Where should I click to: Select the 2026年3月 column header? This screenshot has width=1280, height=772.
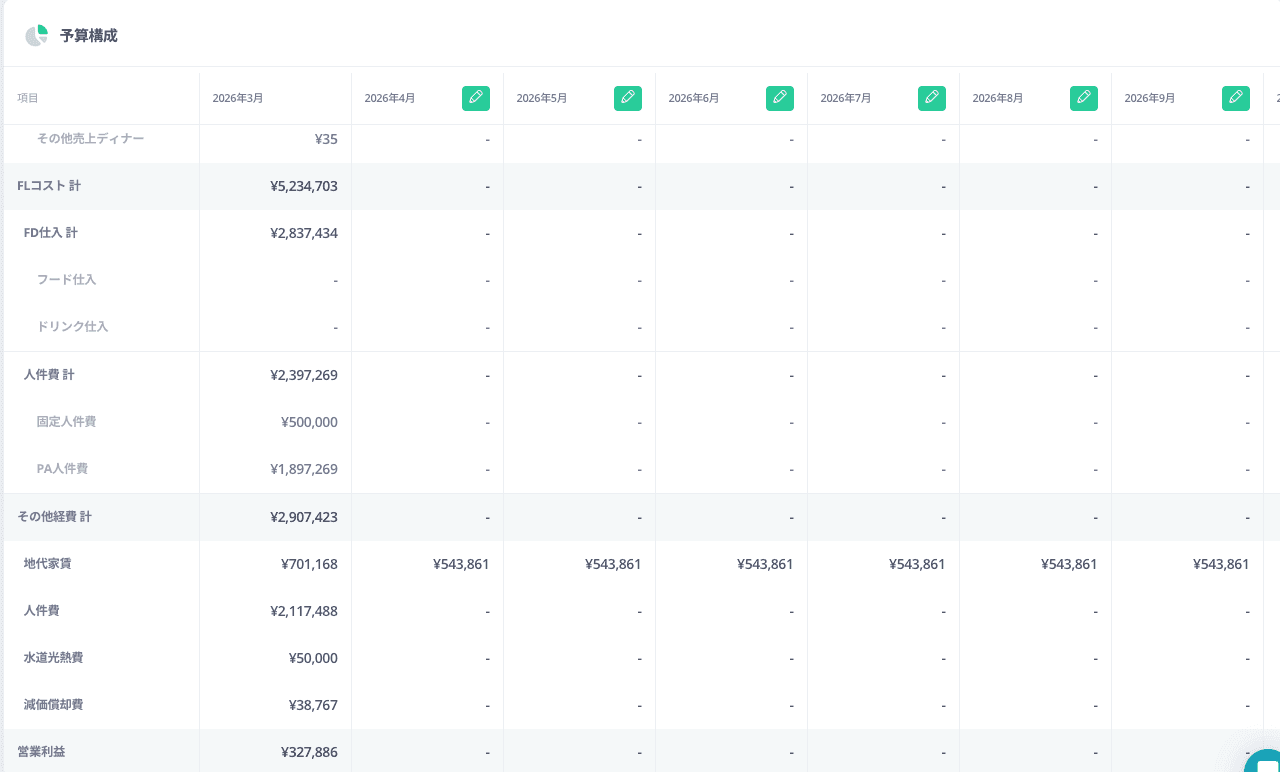coord(238,98)
